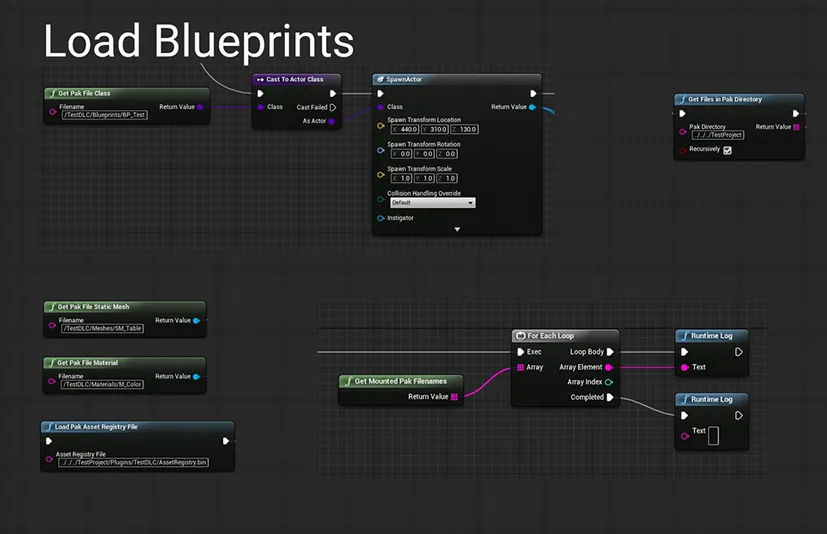827x534 pixels.
Task: Click the Cast To Actor Class exec input pin
Action: click(x=260, y=93)
